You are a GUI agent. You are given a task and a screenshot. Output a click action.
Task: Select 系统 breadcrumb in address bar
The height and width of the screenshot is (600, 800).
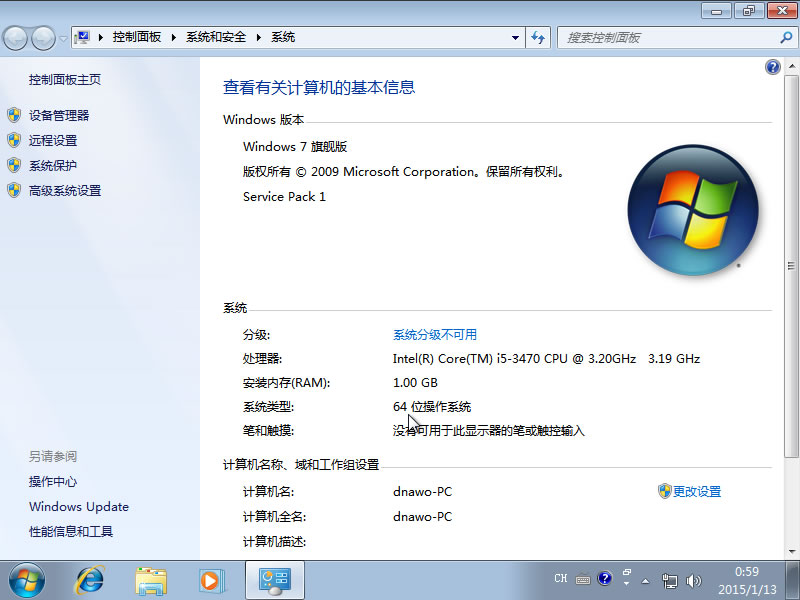click(x=283, y=37)
